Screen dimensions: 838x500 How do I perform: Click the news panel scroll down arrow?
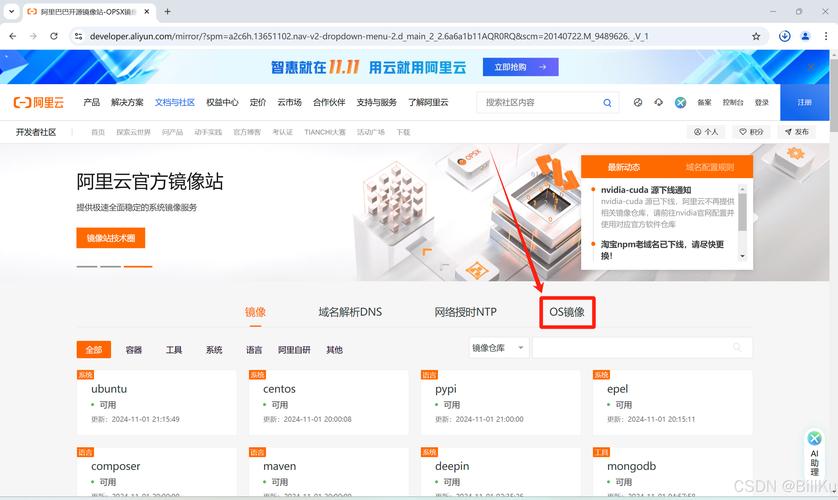742,256
